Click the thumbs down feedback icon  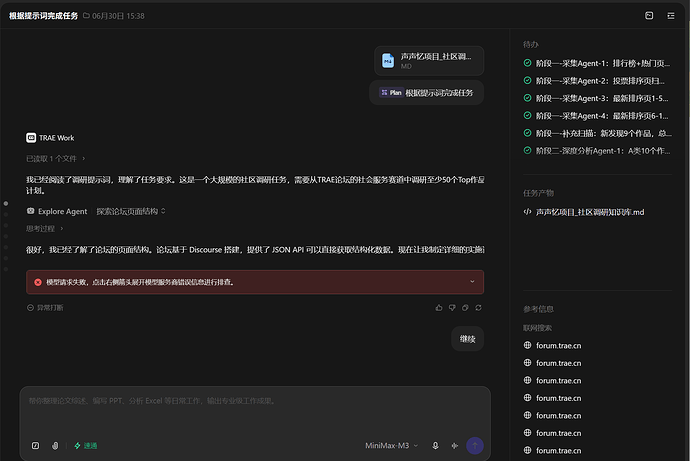[452, 307]
